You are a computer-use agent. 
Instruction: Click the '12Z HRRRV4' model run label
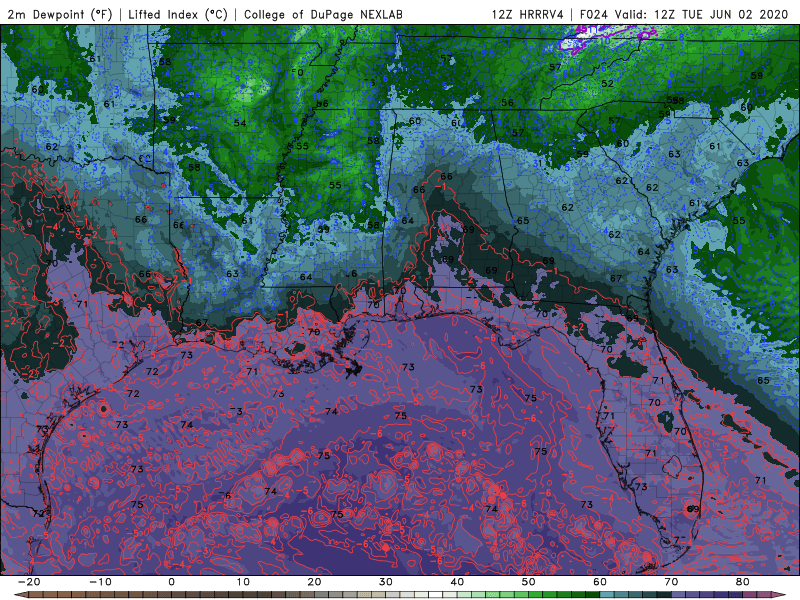(528, 14)
